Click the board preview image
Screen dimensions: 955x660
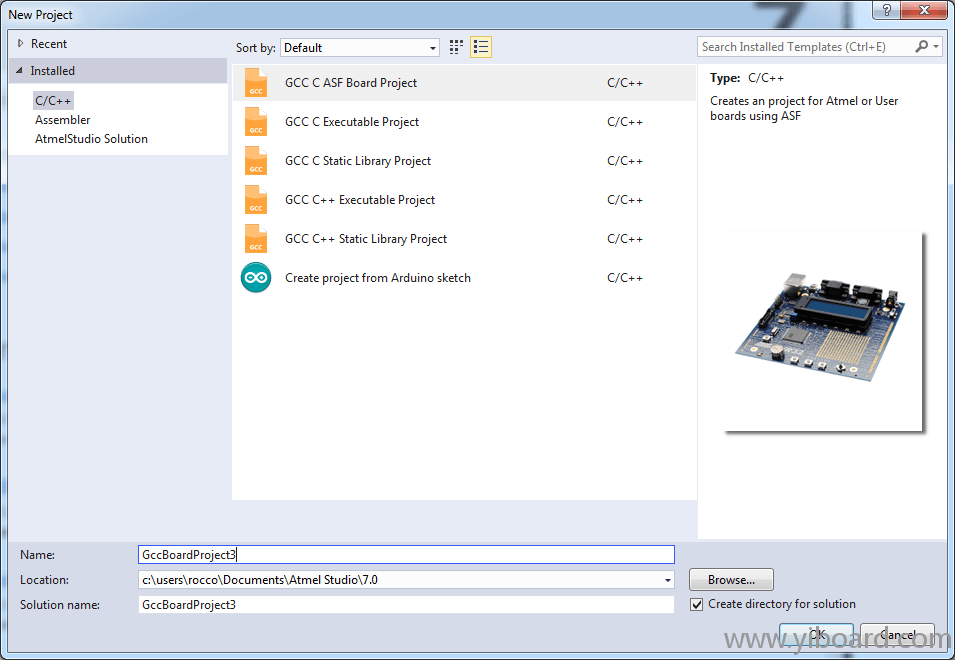click(x=823, y=331)
